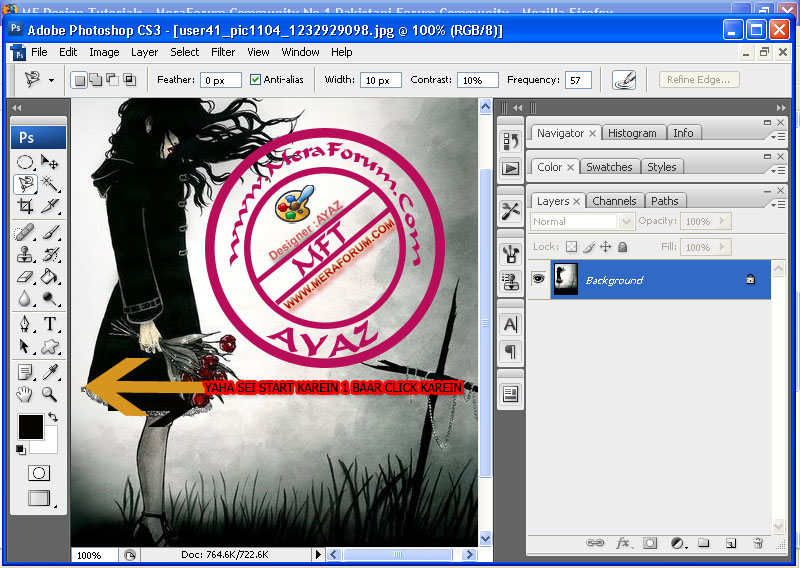
Task: Add layer style fx button
Action: pos(623,543)
